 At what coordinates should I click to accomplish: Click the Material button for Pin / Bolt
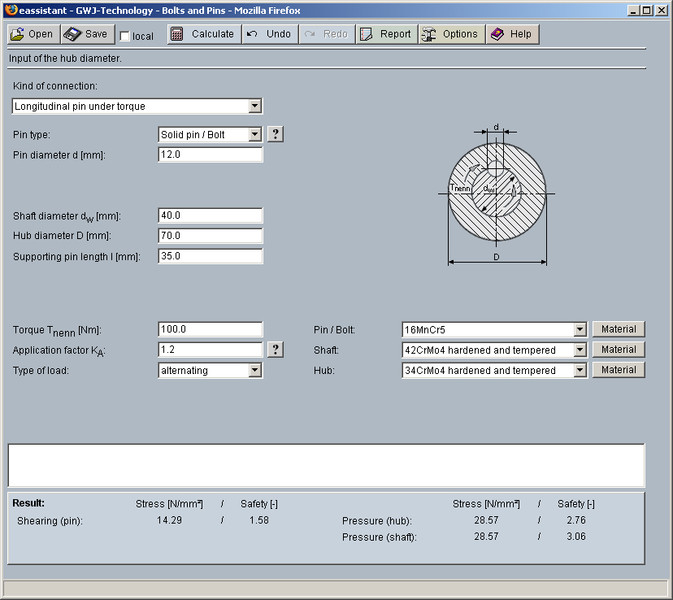618,329
